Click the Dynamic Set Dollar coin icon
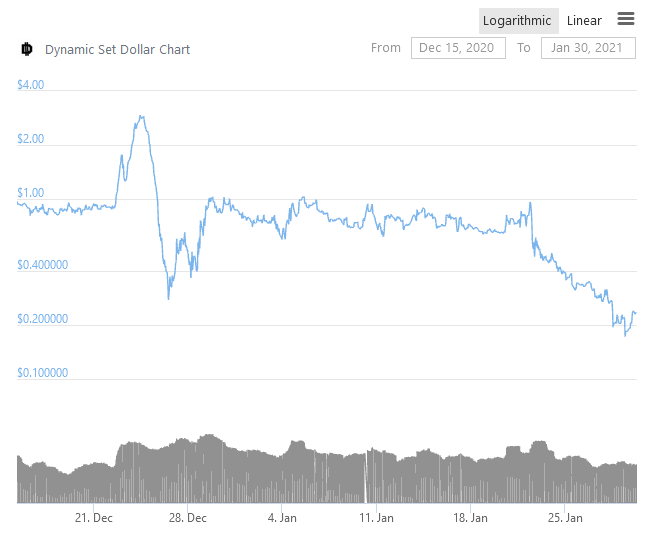This screenshot has width=646, height=535. click(x=27, y=49)
